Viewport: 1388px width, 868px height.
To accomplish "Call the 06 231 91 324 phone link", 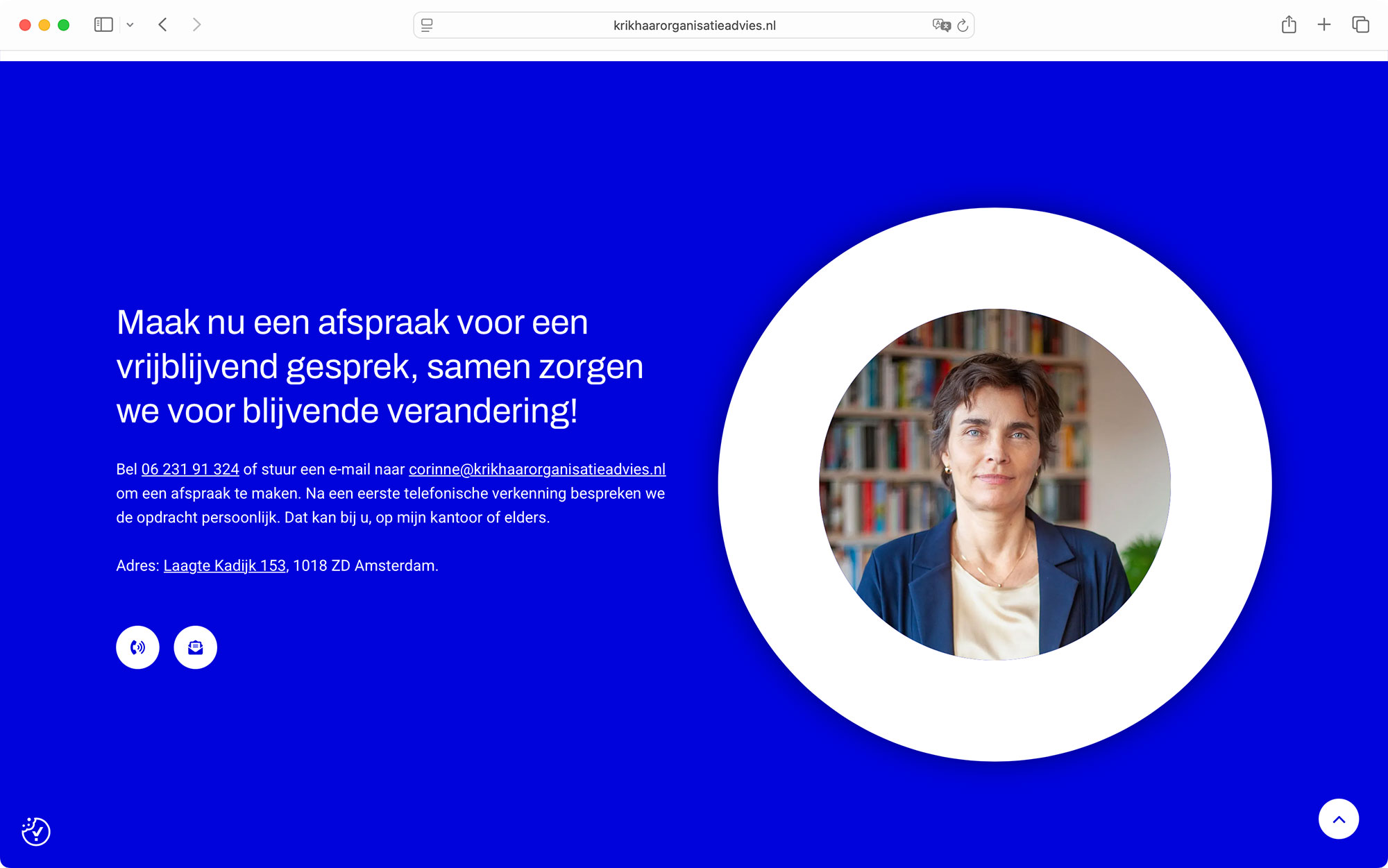I will point(189,469).
